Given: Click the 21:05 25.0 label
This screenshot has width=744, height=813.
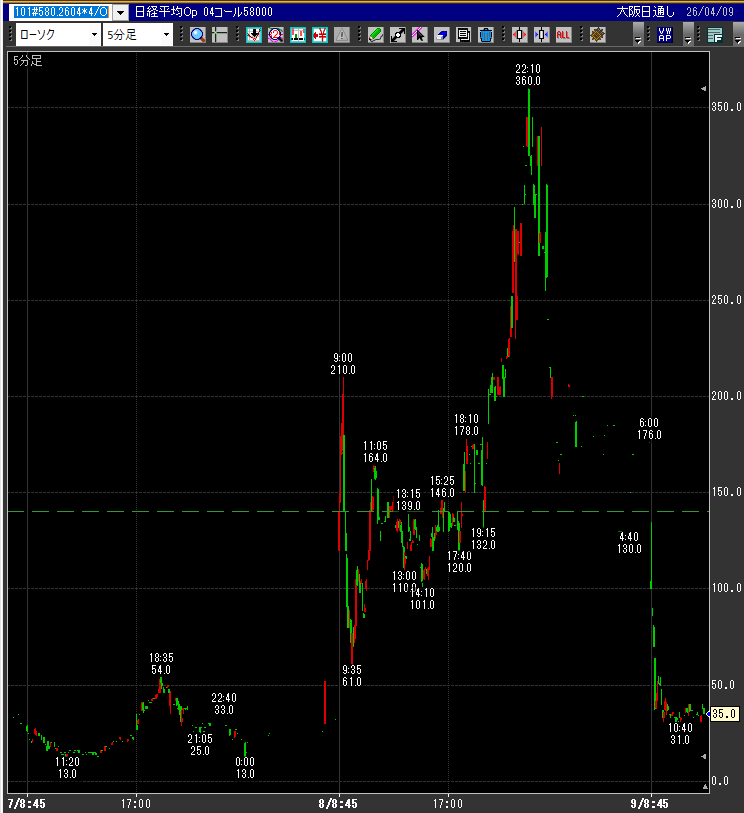Looking at the screenshot, I should 200,745.
